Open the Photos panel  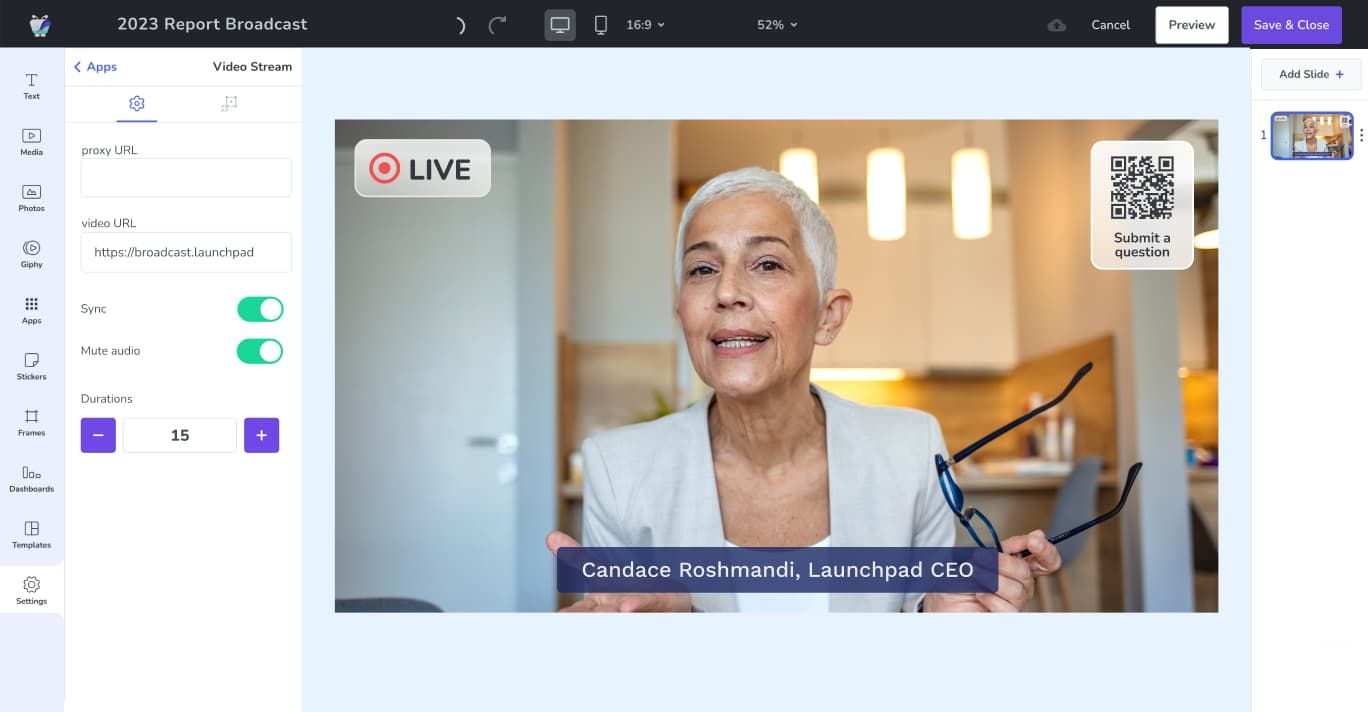[32, 198]
